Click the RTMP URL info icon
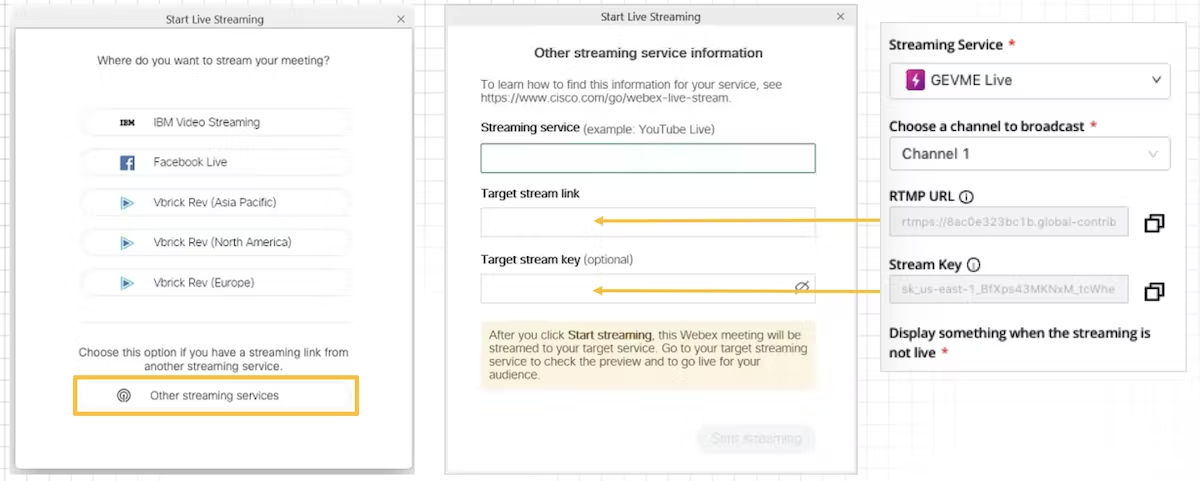 point(966,196)
